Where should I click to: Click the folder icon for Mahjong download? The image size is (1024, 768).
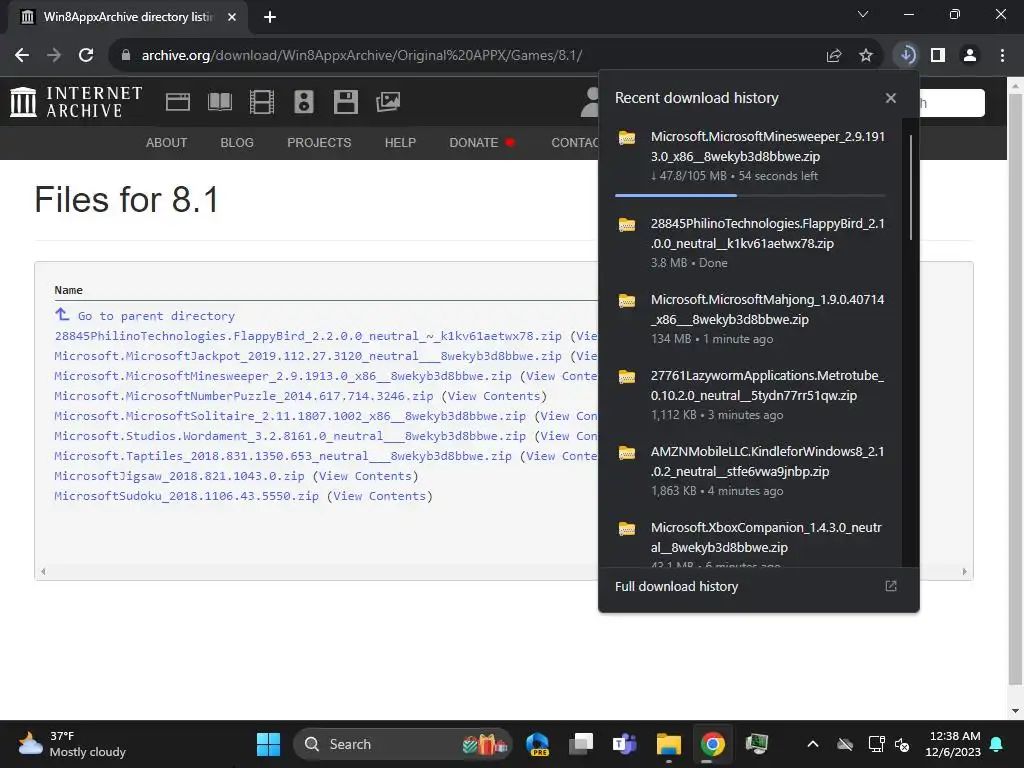(x=627, y=300)
